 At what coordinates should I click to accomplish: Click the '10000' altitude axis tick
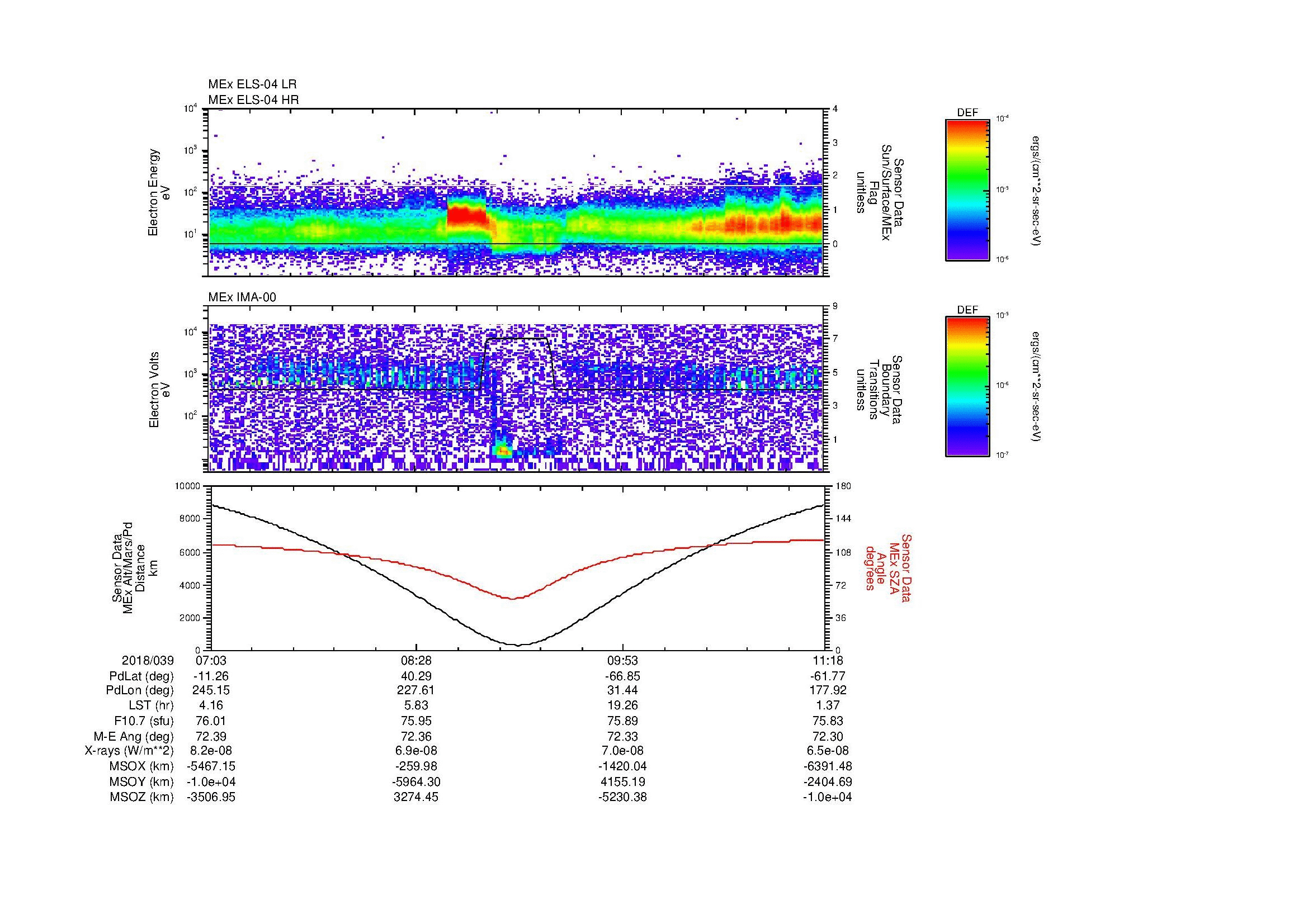(x=187, y=487)
